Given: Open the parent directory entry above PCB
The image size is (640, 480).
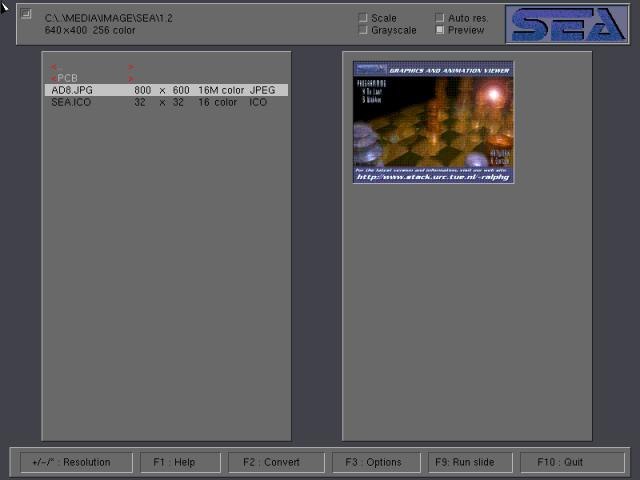Looking at the screenshot, I should pyautogui.click(x=92, y=67).
